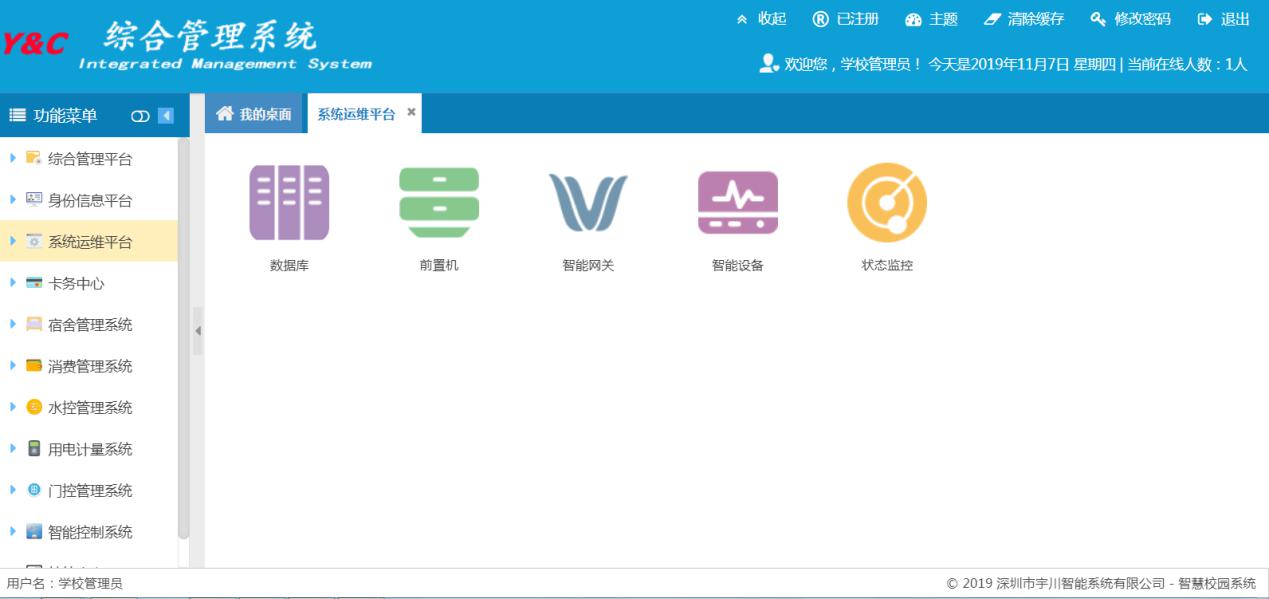
Task: Open the 数据库 database icon
Action: point(289,203)
